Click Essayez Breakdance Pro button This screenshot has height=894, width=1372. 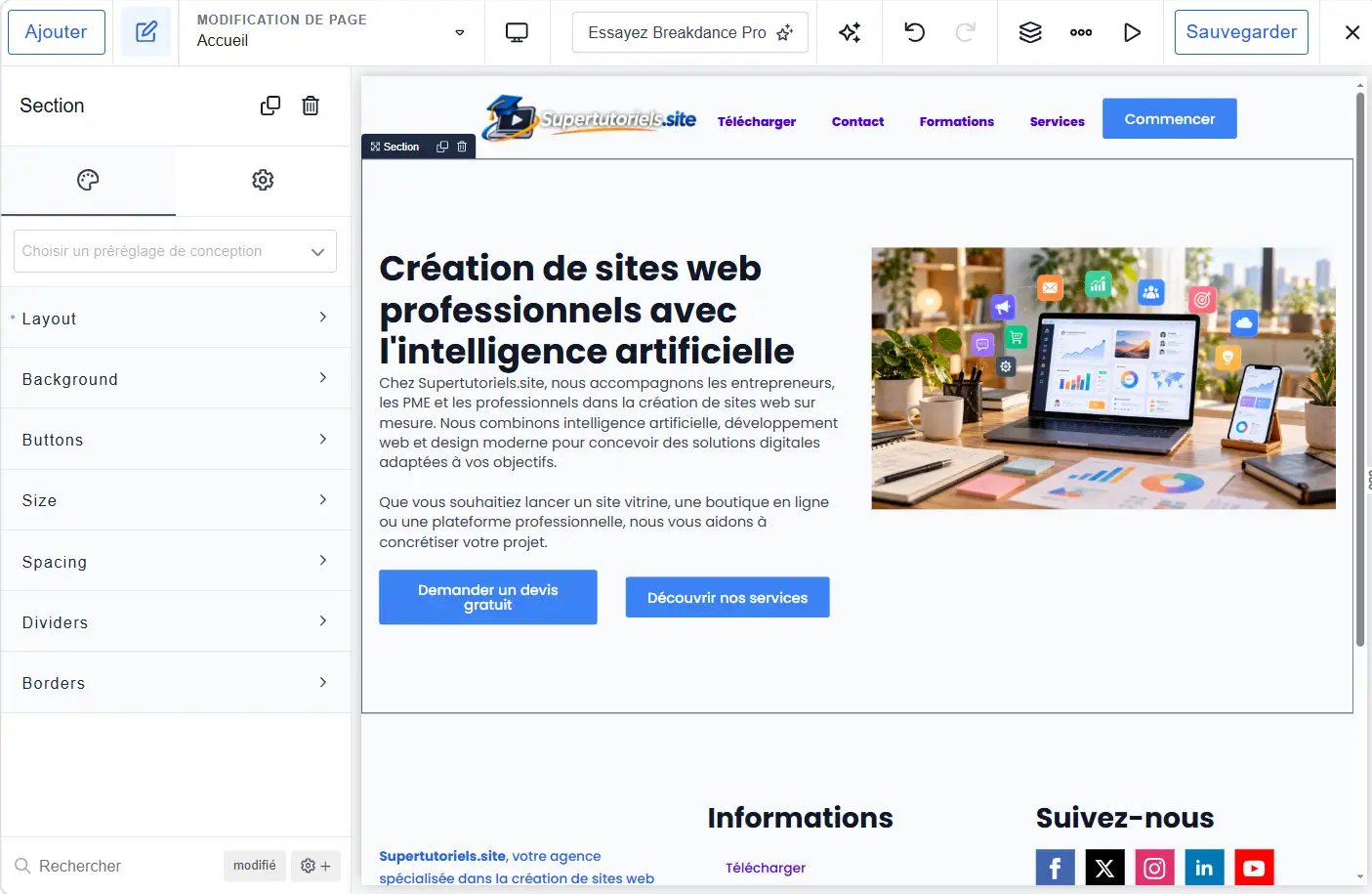click(690, 32)
